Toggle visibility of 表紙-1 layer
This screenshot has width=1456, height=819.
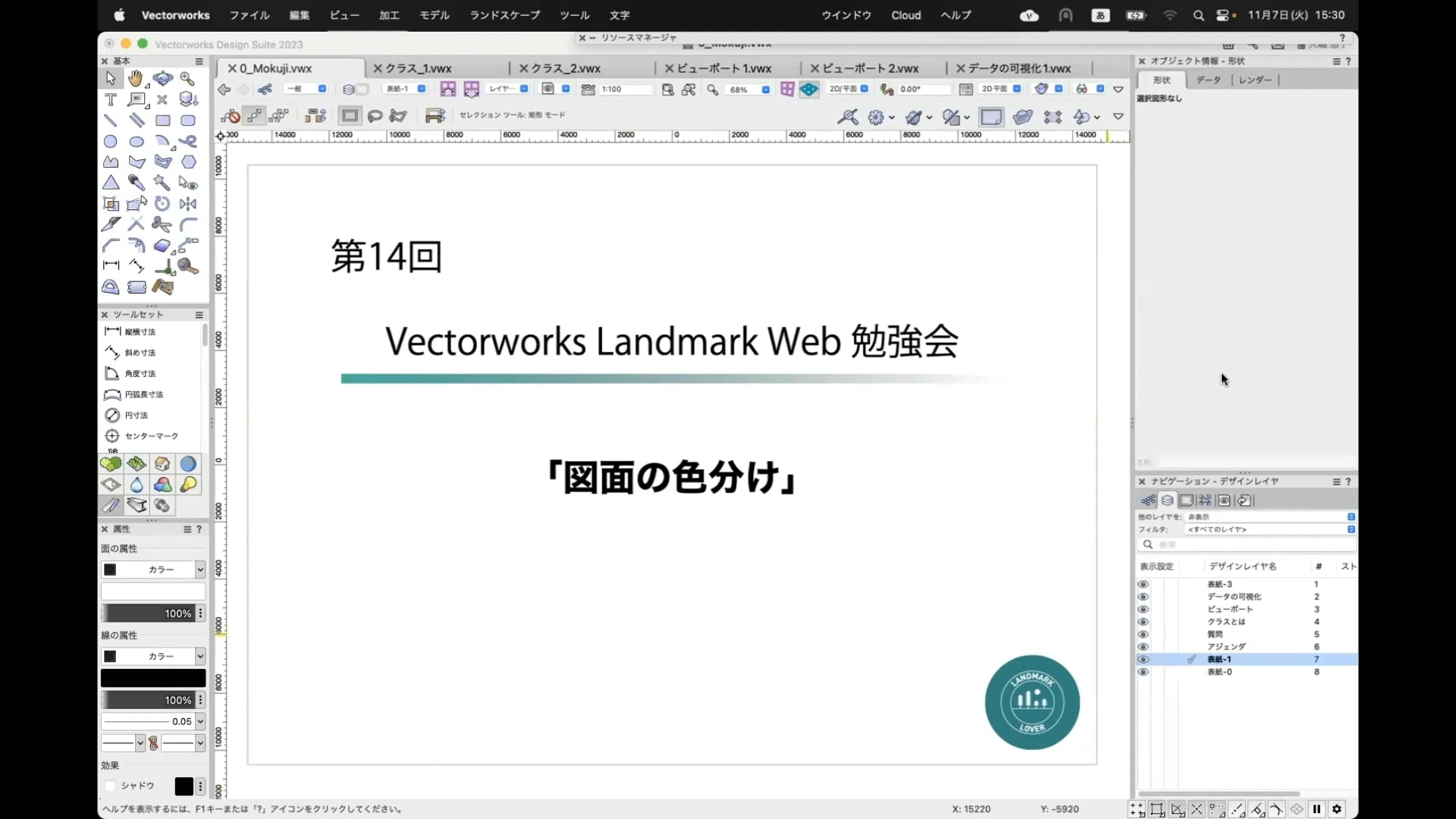(1143, 660)
